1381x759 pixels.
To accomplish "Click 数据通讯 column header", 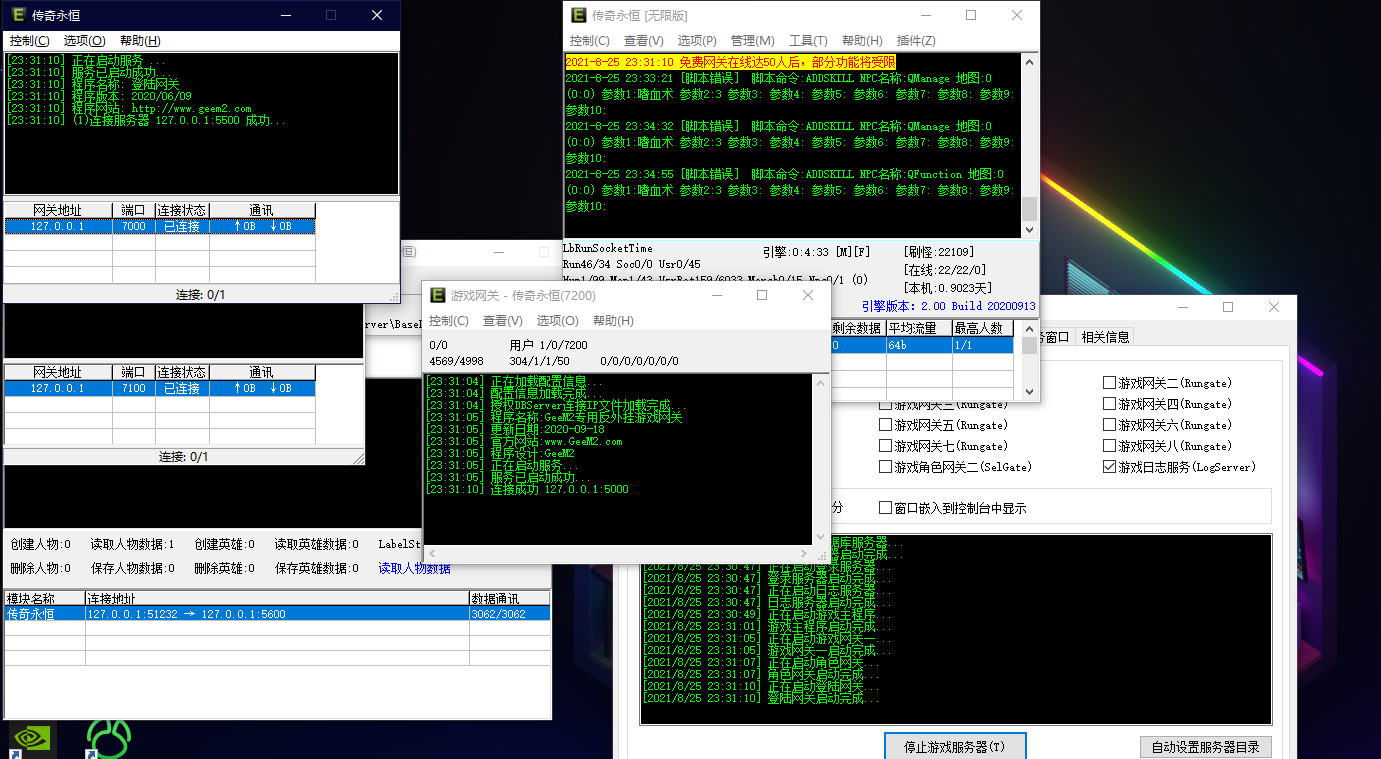I will (510, 598).
